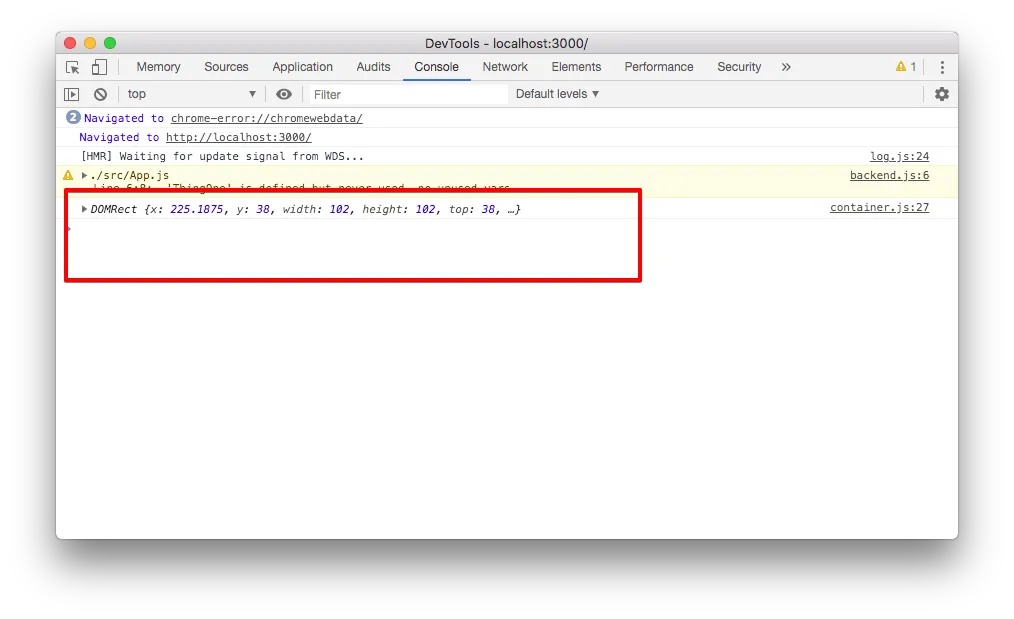Minimize the DevTools window
This screenshot has width=1014, height=619.
(91, 43)
